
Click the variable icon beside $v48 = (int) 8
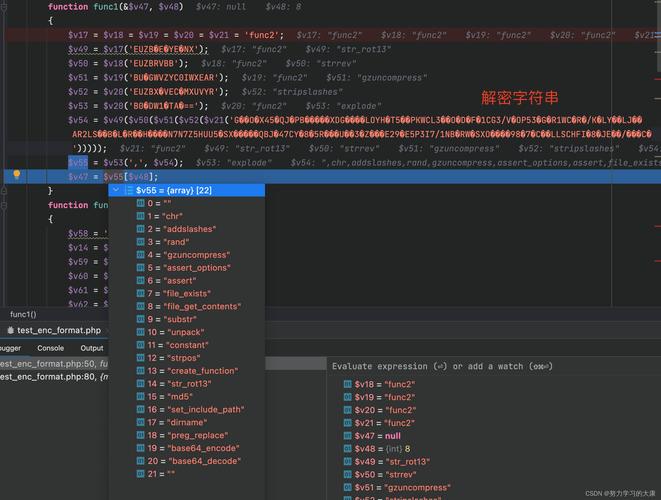tap(348, 449)
